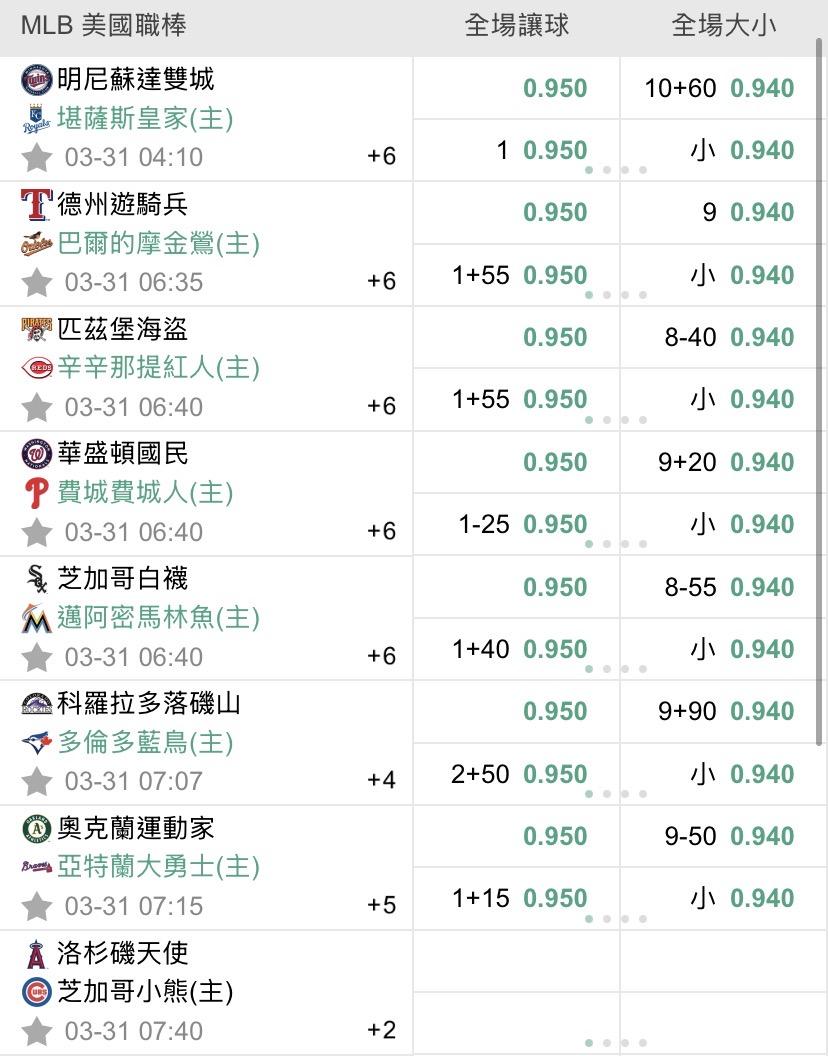Image resolution: width=828 pixels, height=1056 pixels.
Task: Open 堪薩斯皇家(主) team link
Action: (145, 119)
